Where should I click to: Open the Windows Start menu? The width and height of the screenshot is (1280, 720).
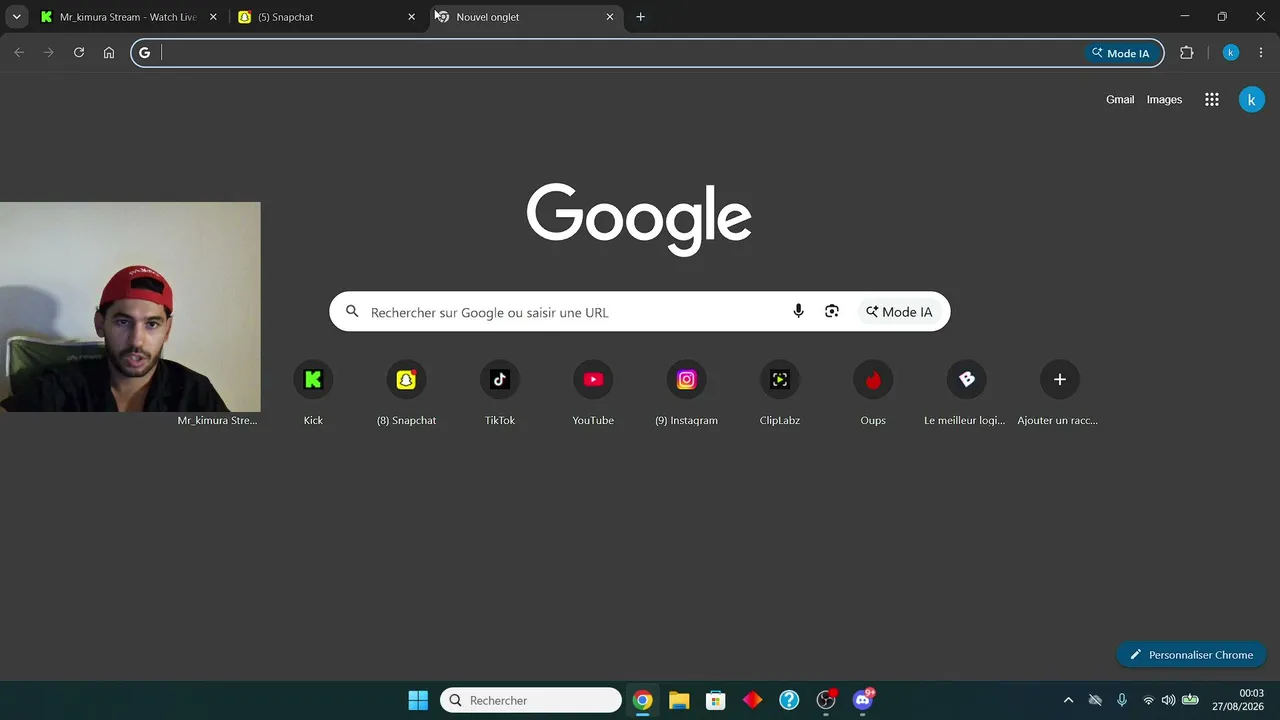(x=418, y=700)
